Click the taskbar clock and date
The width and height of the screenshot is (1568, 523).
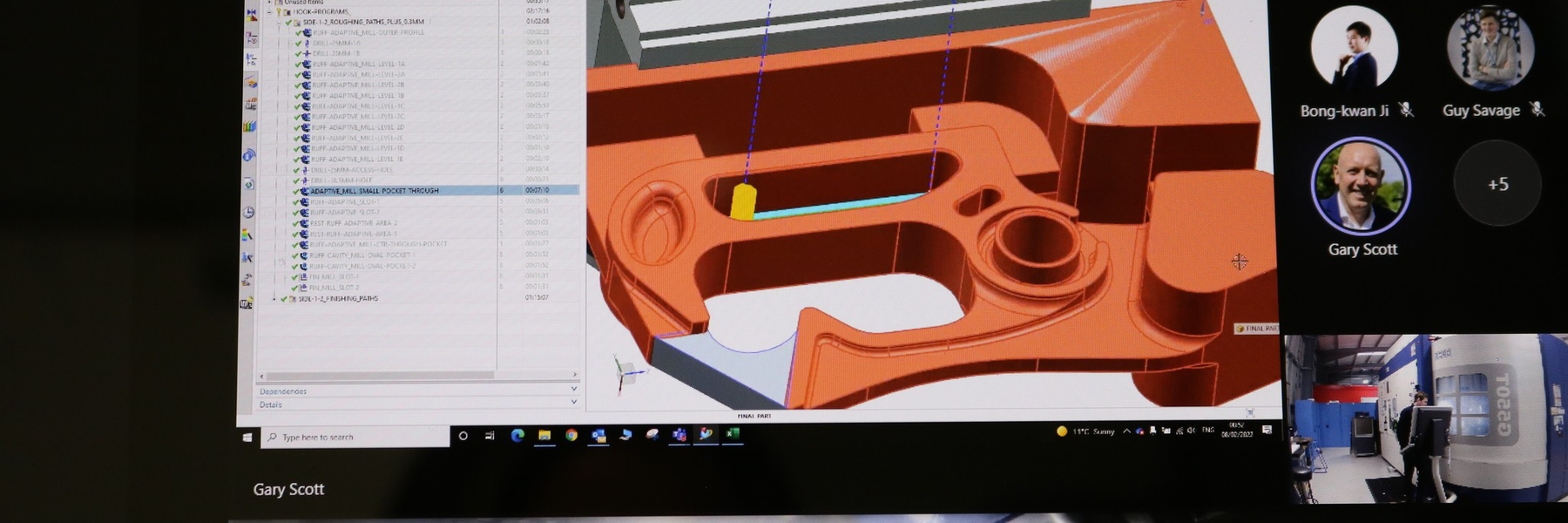point(1236,430)
